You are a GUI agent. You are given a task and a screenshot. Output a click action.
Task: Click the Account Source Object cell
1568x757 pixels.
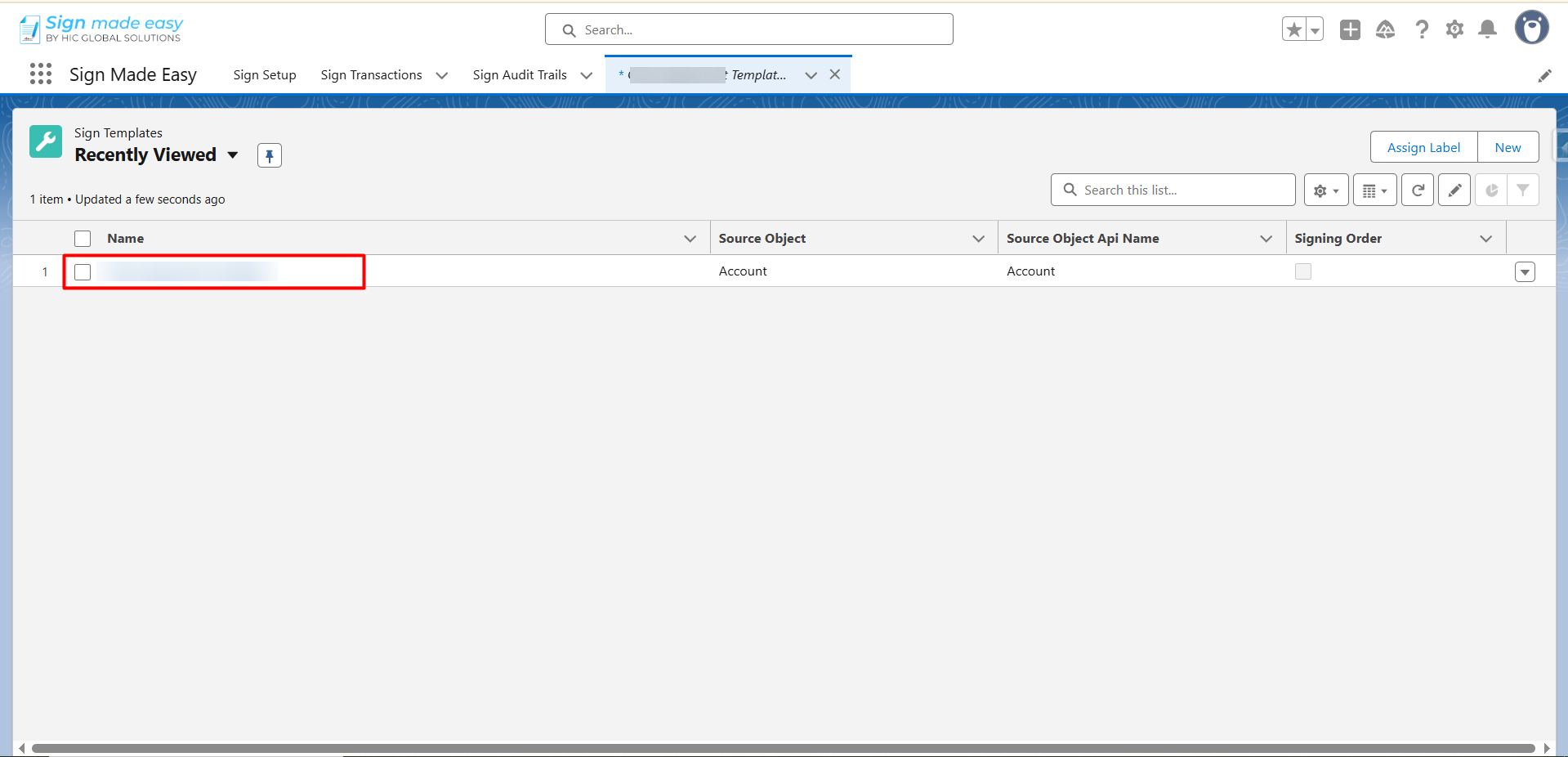click(x=743, y=271)
